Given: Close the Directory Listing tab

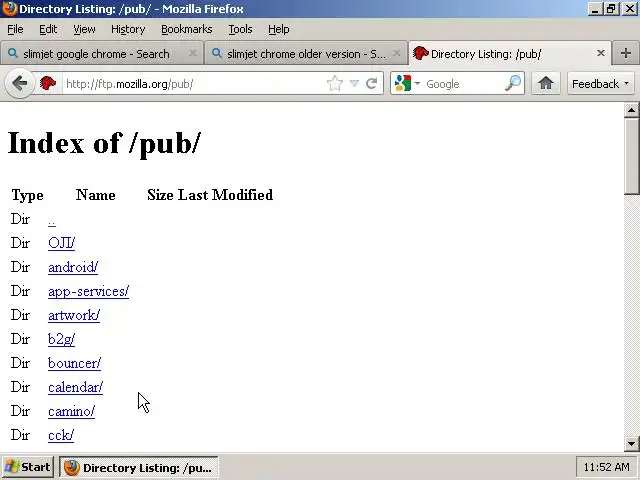Looking at the screenshot, I should 600,53.
